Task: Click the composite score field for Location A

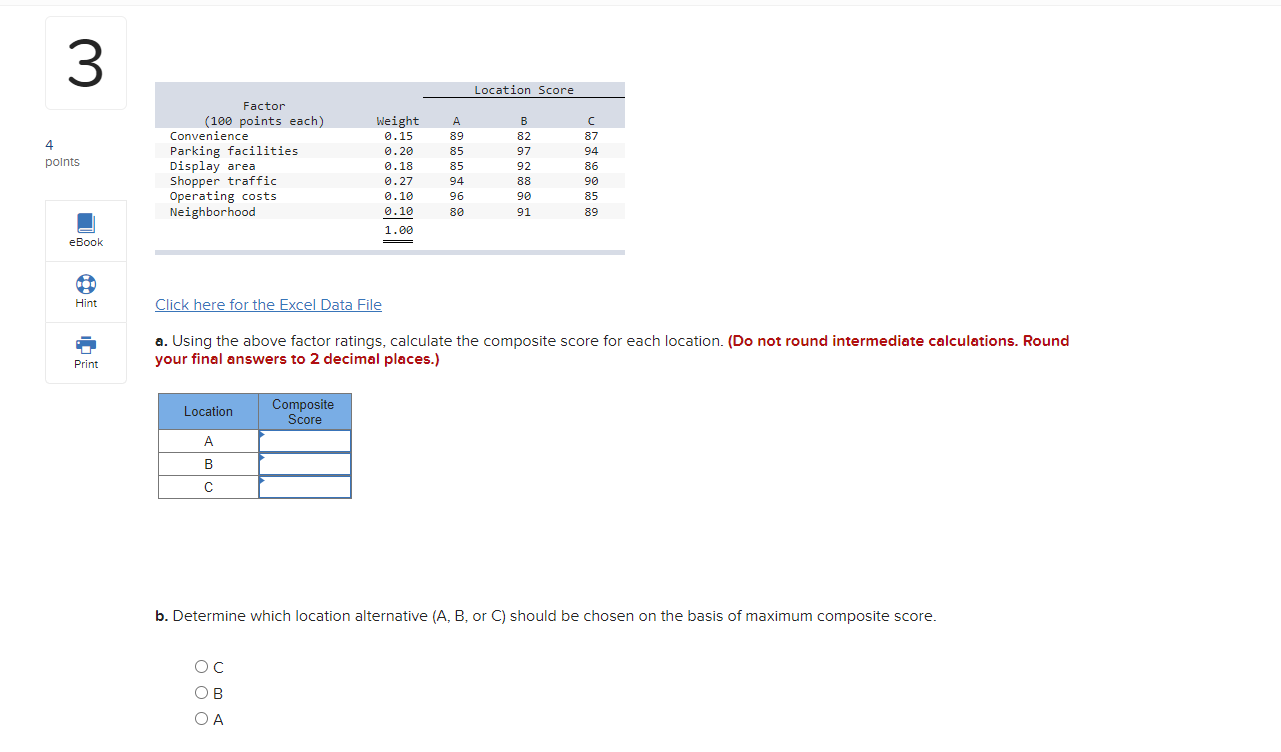Action: (x=305, y=441)
